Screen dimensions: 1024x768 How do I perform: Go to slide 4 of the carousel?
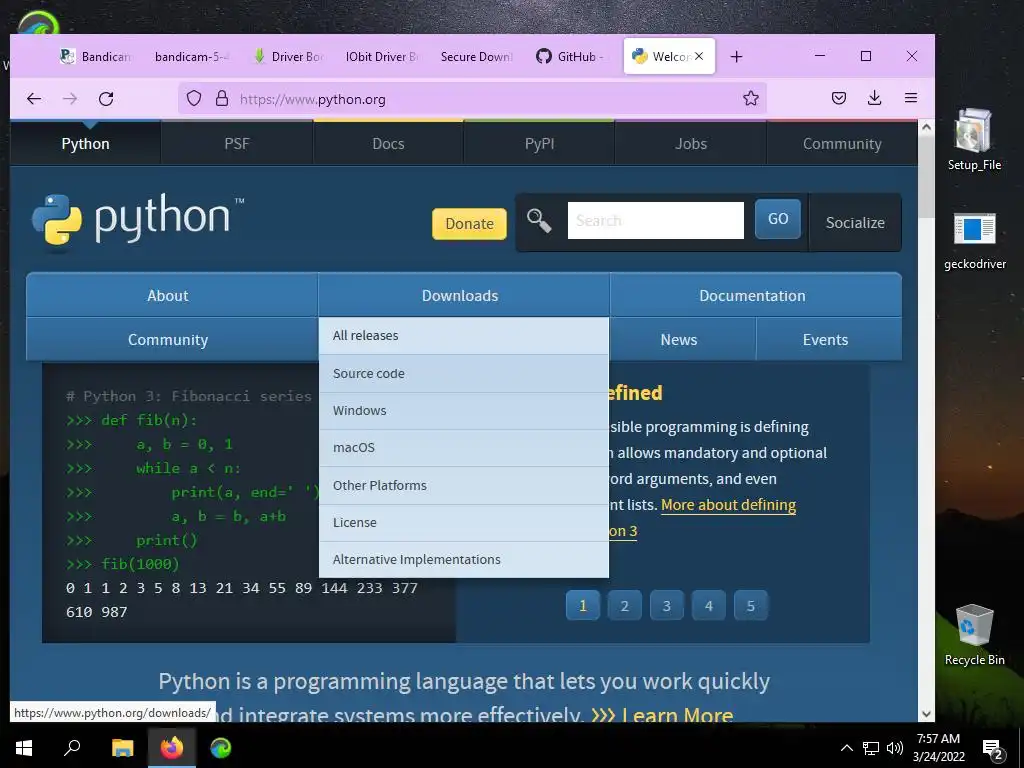click(709, 605)
